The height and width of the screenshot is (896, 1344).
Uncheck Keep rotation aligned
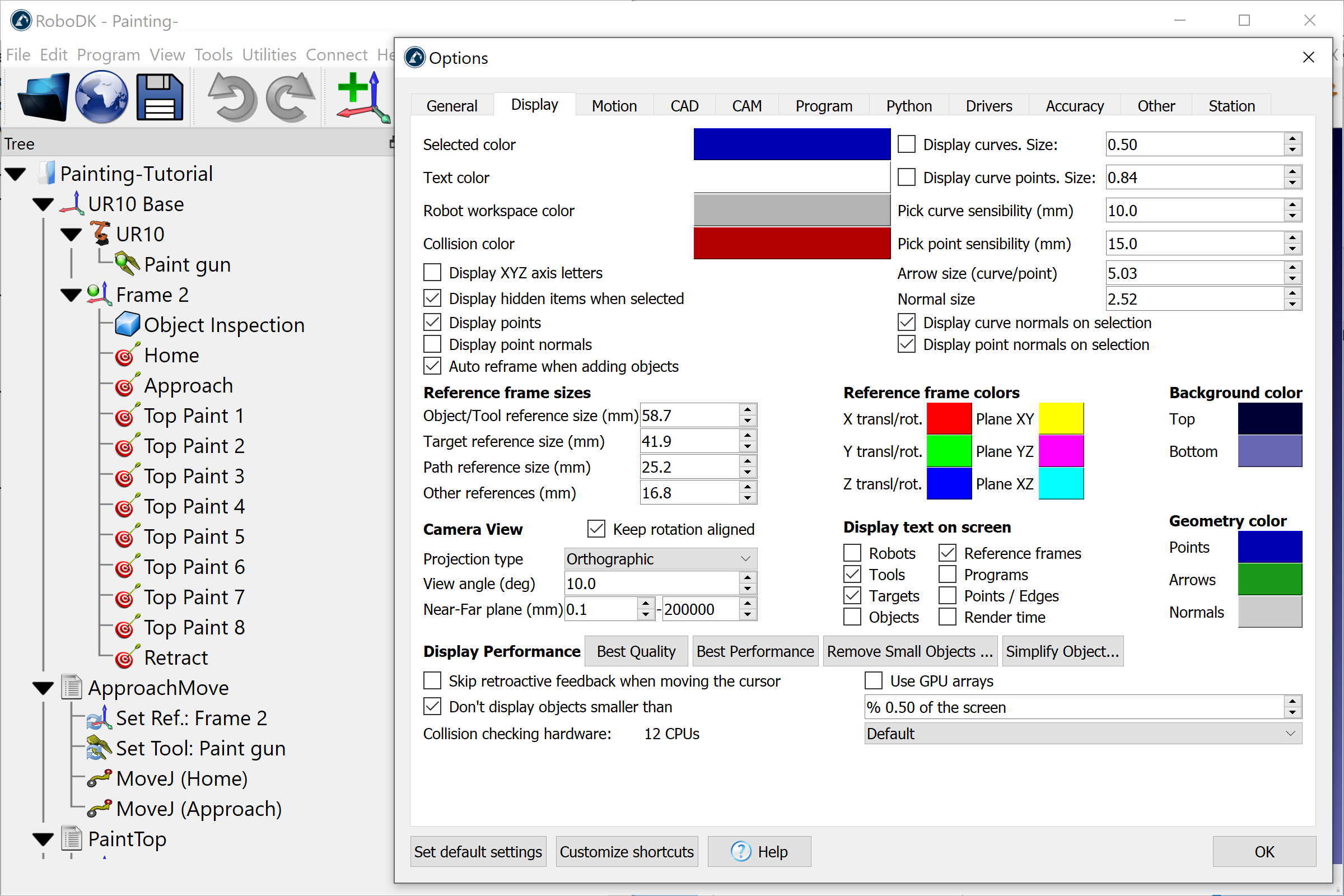[596, 529]
